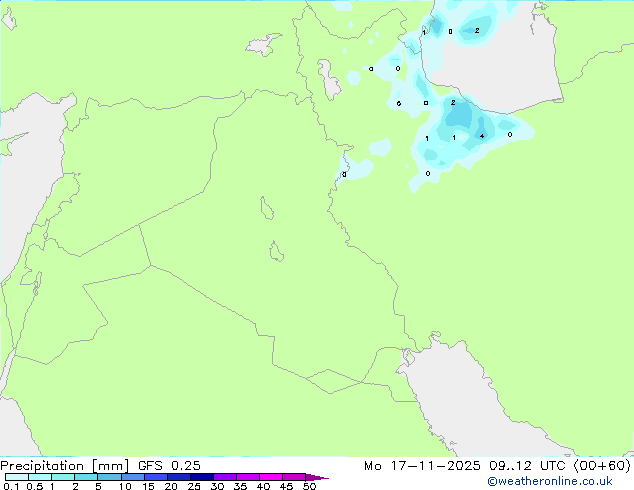The height and width of the screenshot is (490, 634).
Task: Click the '09..12 UTC' time range text
Action: (x=527, y=466)
